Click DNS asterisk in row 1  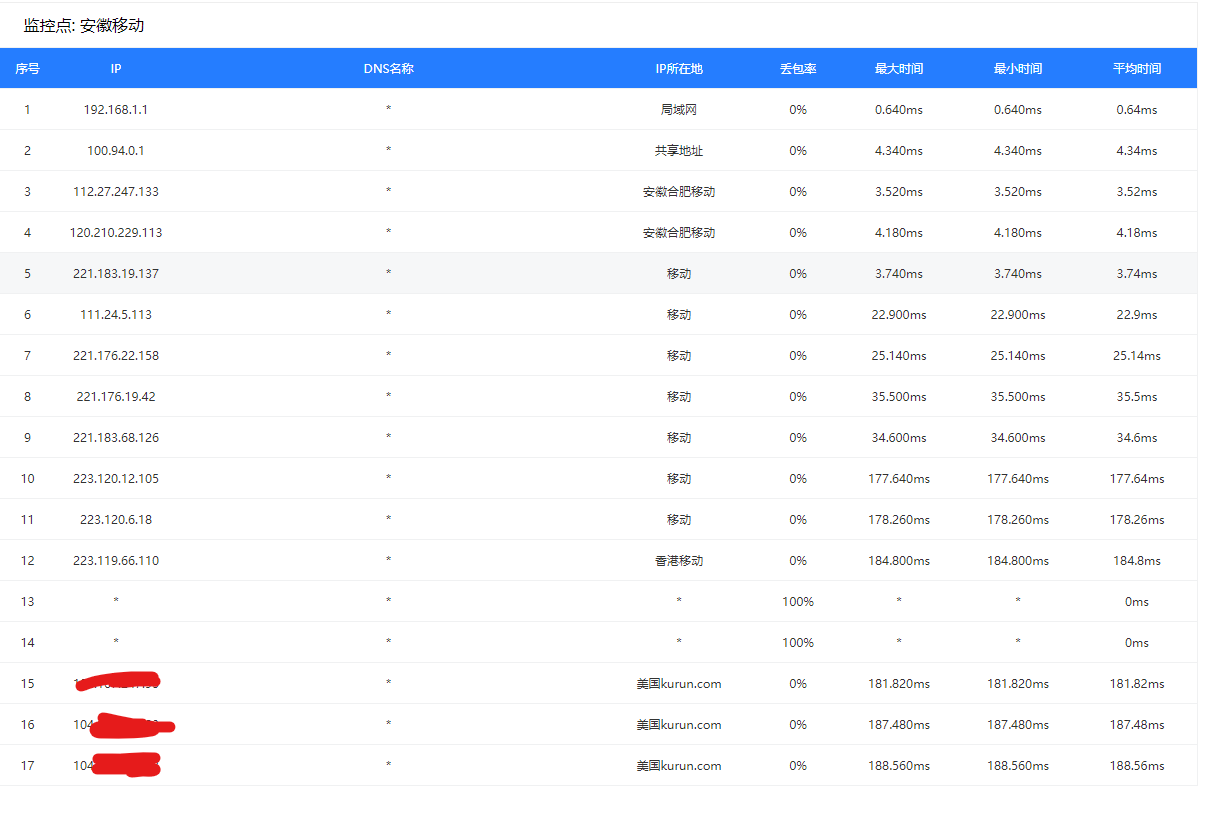click(x=388, y=109)
